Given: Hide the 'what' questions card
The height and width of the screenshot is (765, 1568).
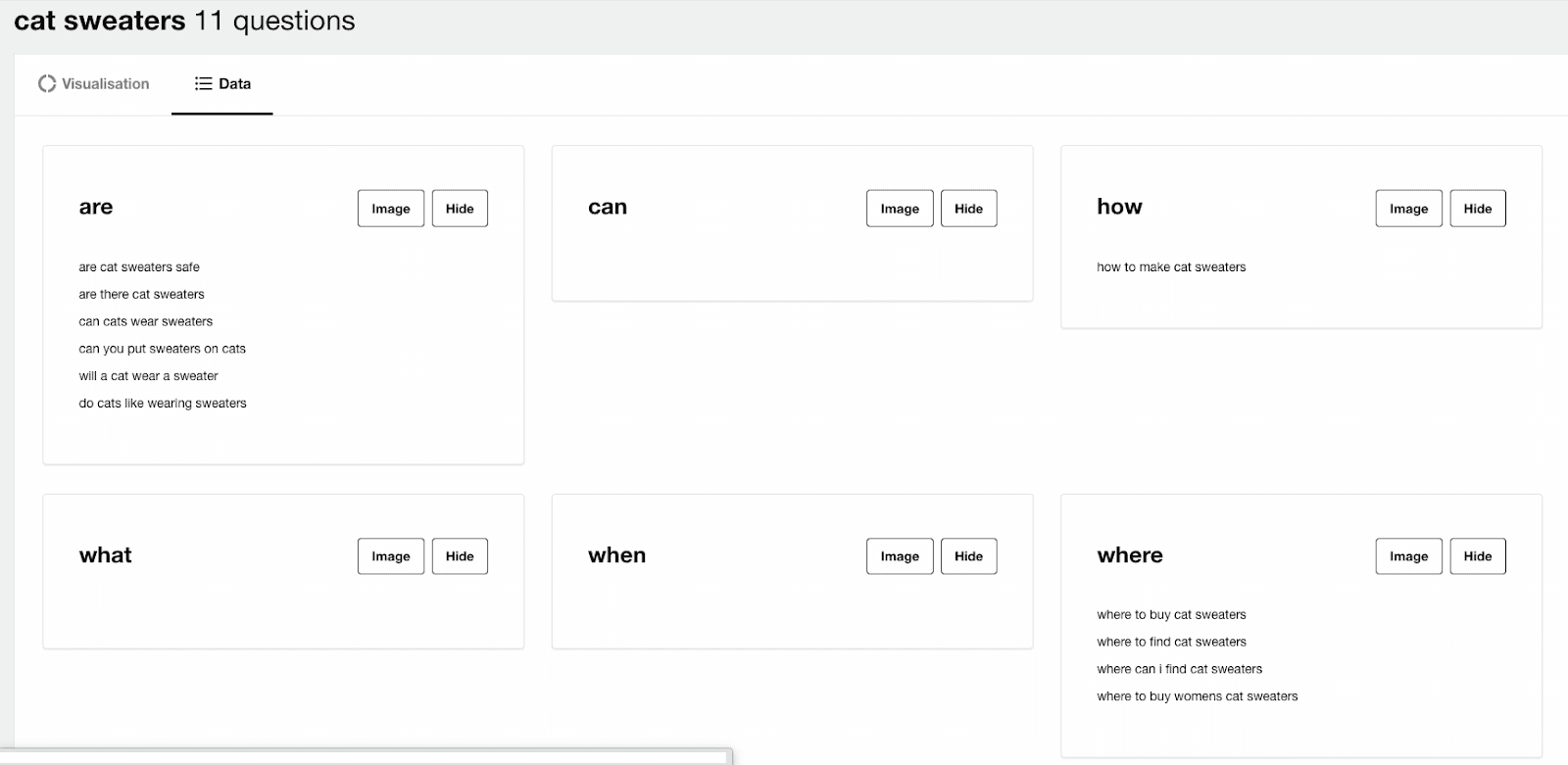Looking at the screenshot, I should click(460, 556).
